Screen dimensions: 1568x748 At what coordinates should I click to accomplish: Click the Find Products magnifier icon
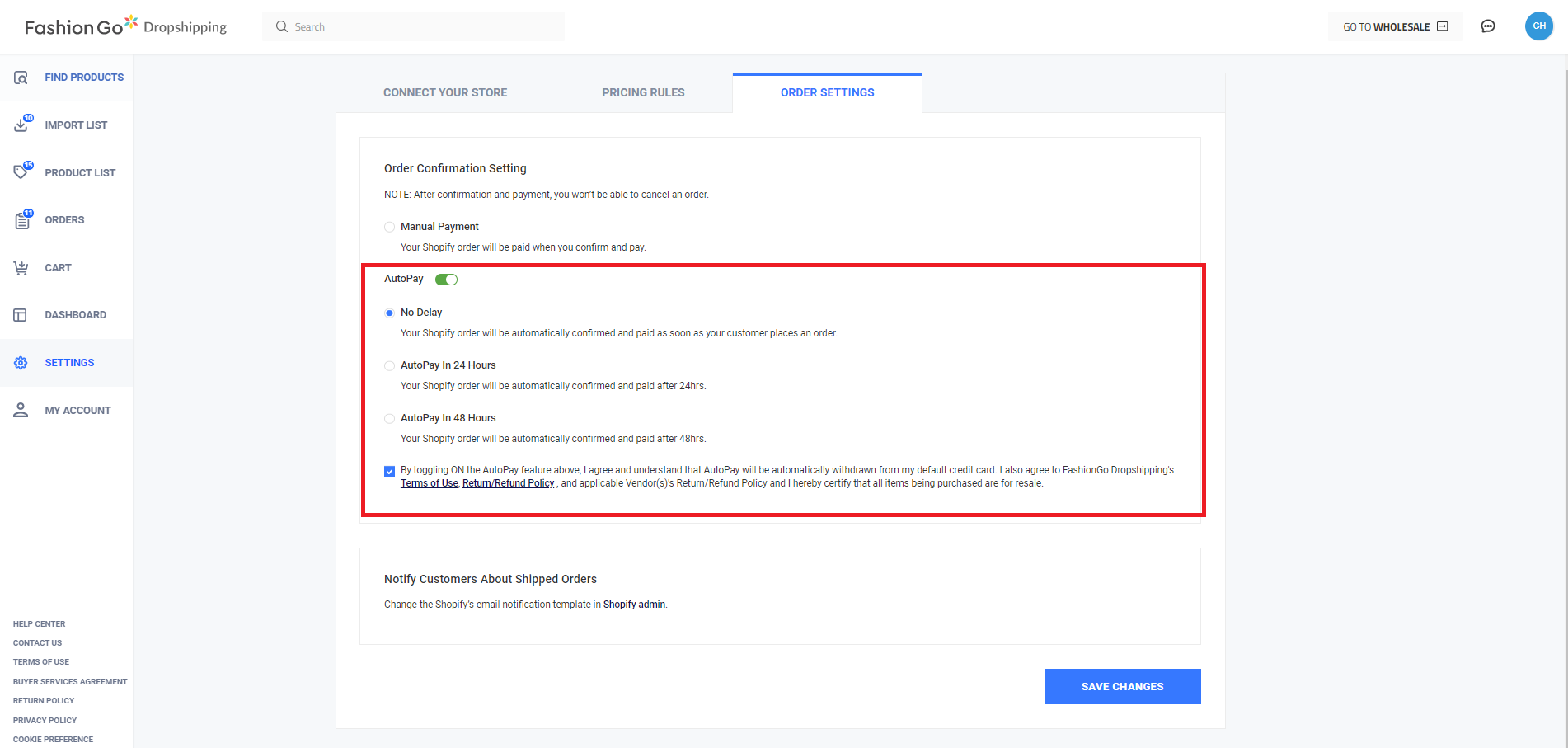(x=21, y=78)
